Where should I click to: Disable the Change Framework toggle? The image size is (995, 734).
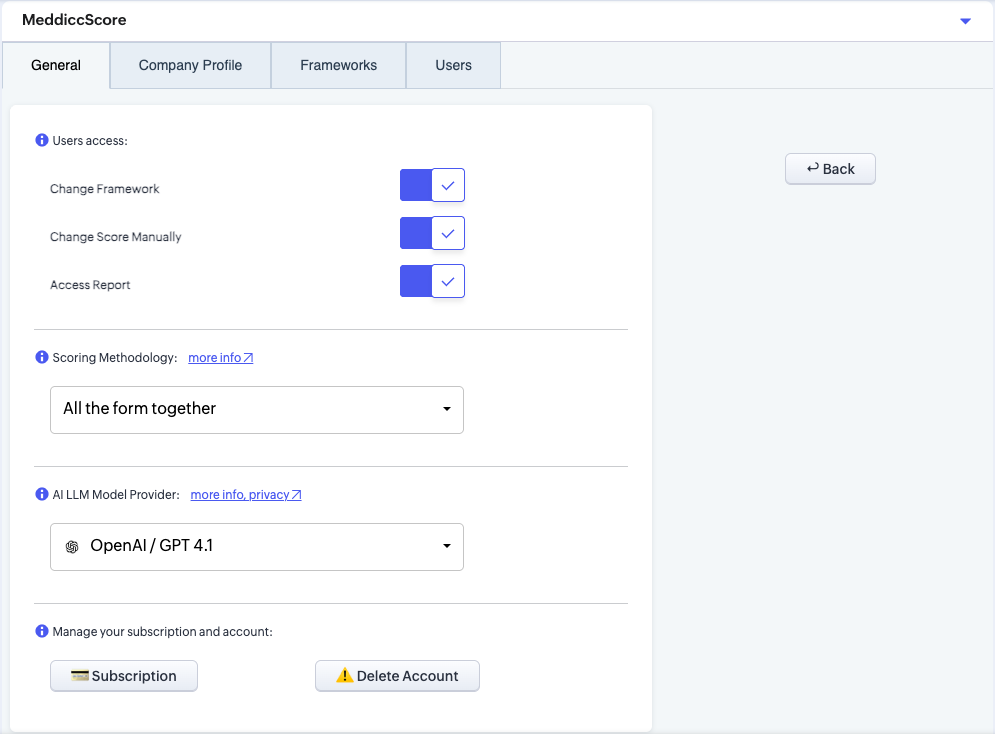click(432, 185)
